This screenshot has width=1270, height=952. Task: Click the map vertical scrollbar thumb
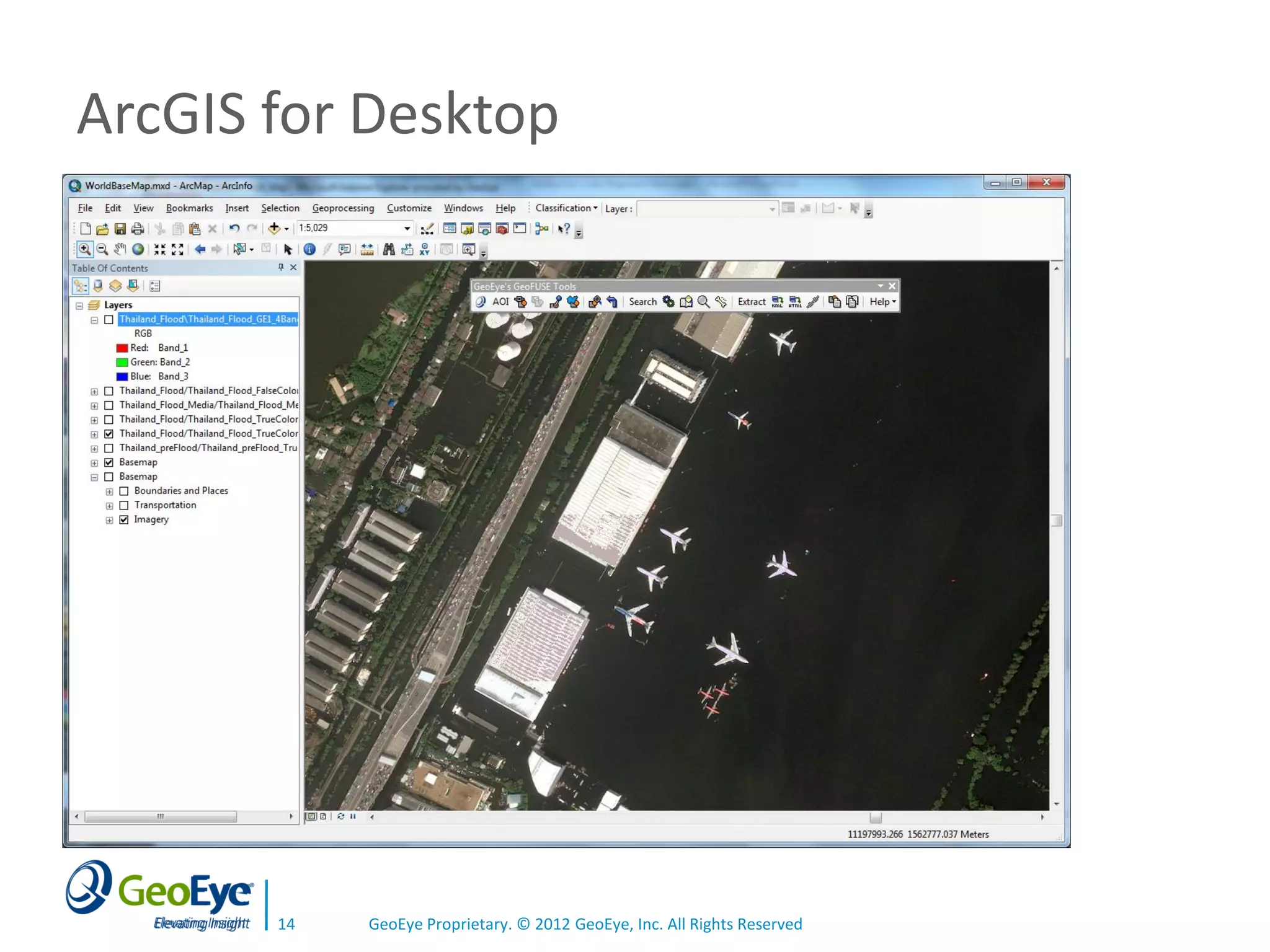tap(1057, 521)
